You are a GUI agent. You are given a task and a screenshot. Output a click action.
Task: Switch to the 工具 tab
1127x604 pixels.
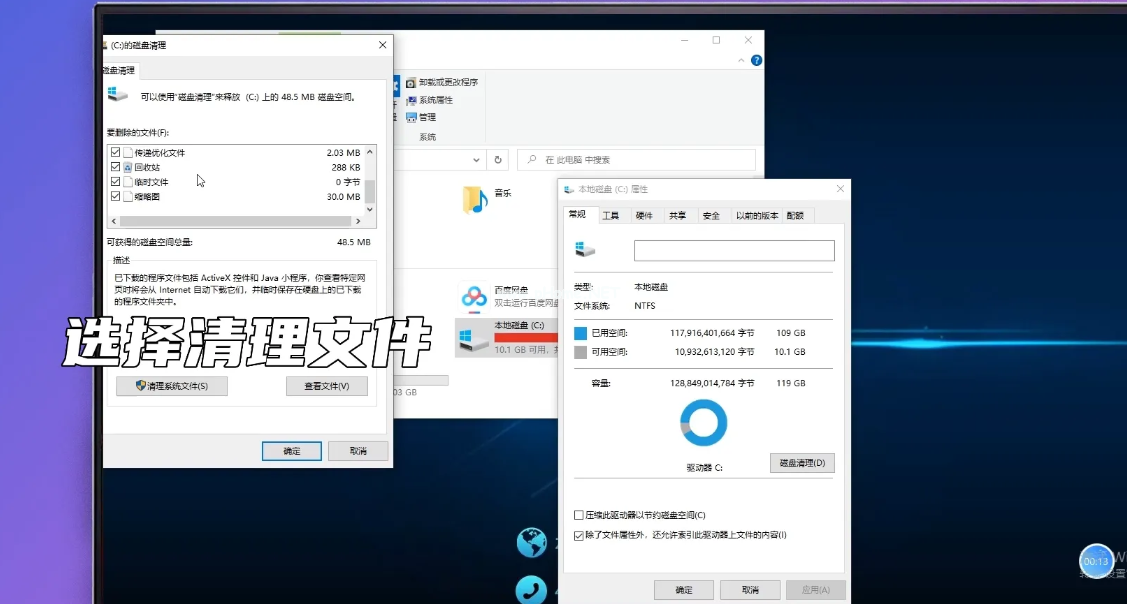610,215
